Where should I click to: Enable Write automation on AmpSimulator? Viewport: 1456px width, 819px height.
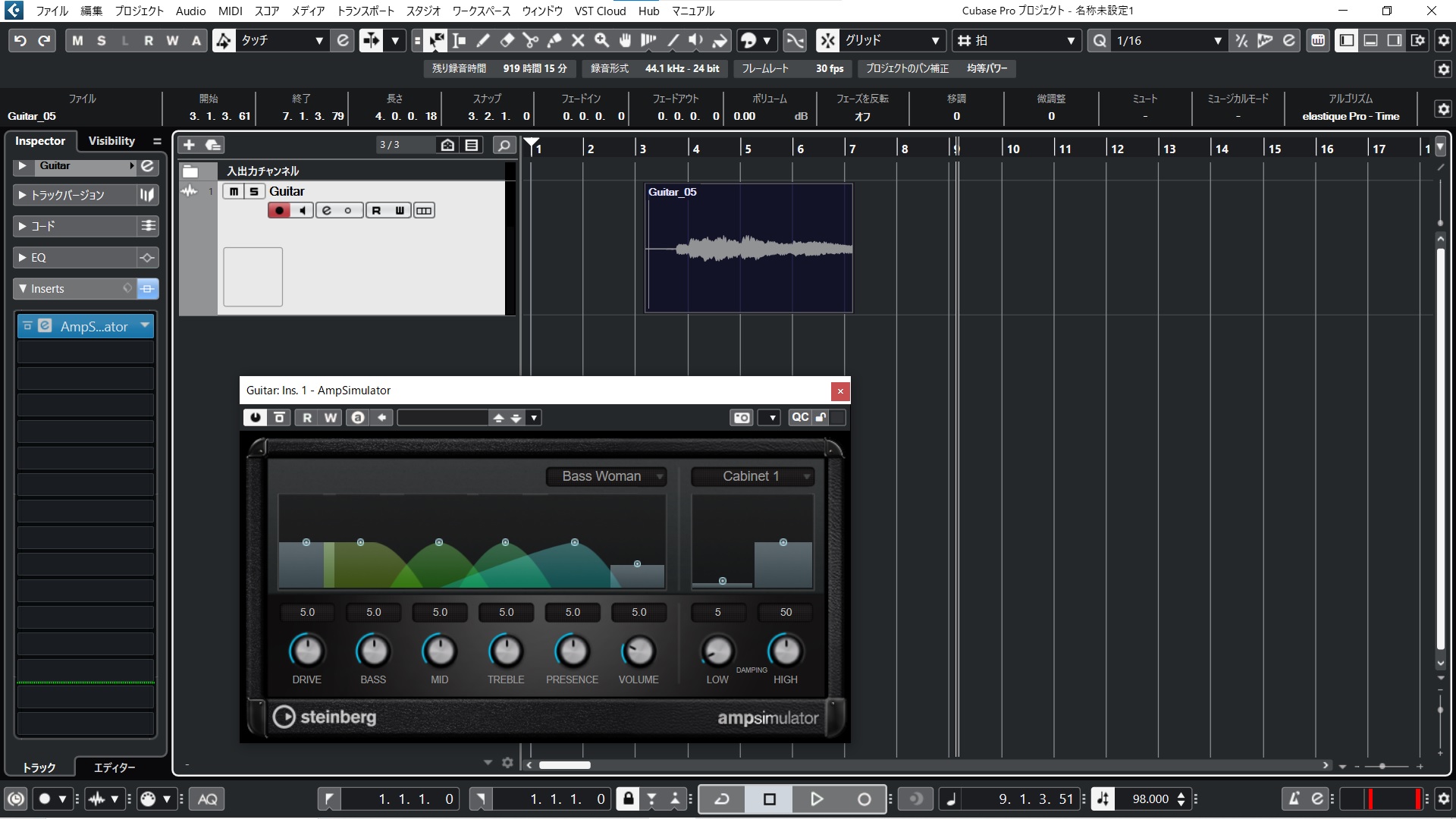329,417
